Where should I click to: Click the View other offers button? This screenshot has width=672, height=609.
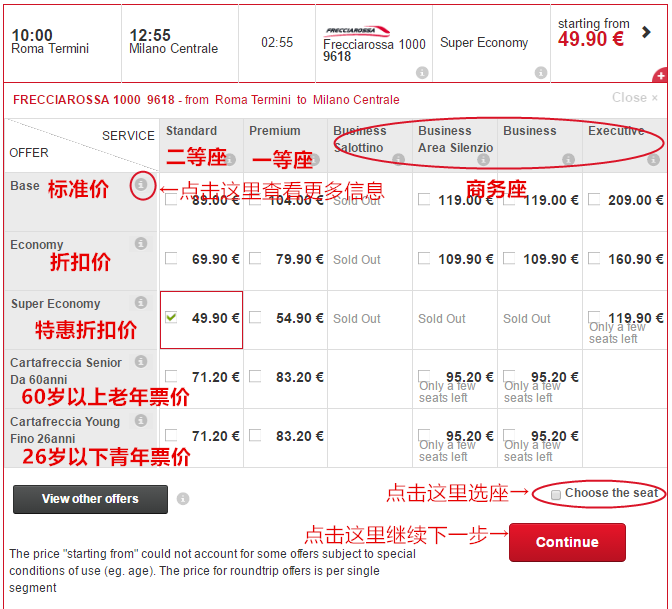point(90,499)
